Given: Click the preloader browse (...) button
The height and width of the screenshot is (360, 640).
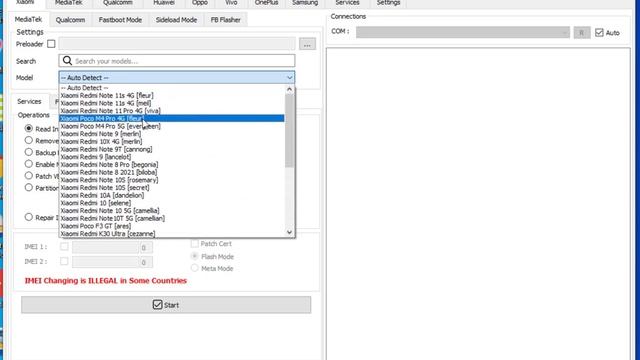Looking at the screenshot, I should point(307,44).
